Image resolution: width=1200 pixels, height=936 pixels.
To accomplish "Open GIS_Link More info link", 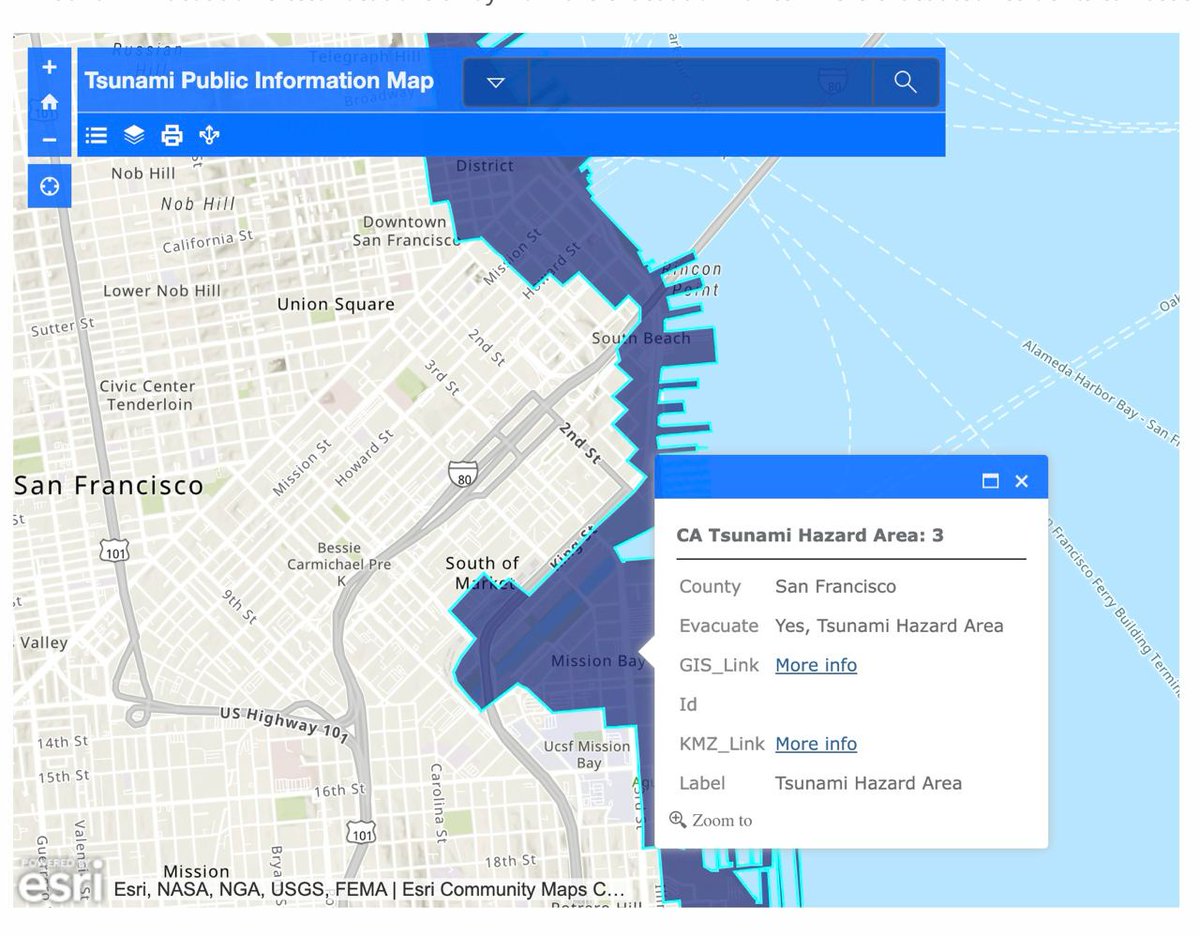I will click(816, 665).
